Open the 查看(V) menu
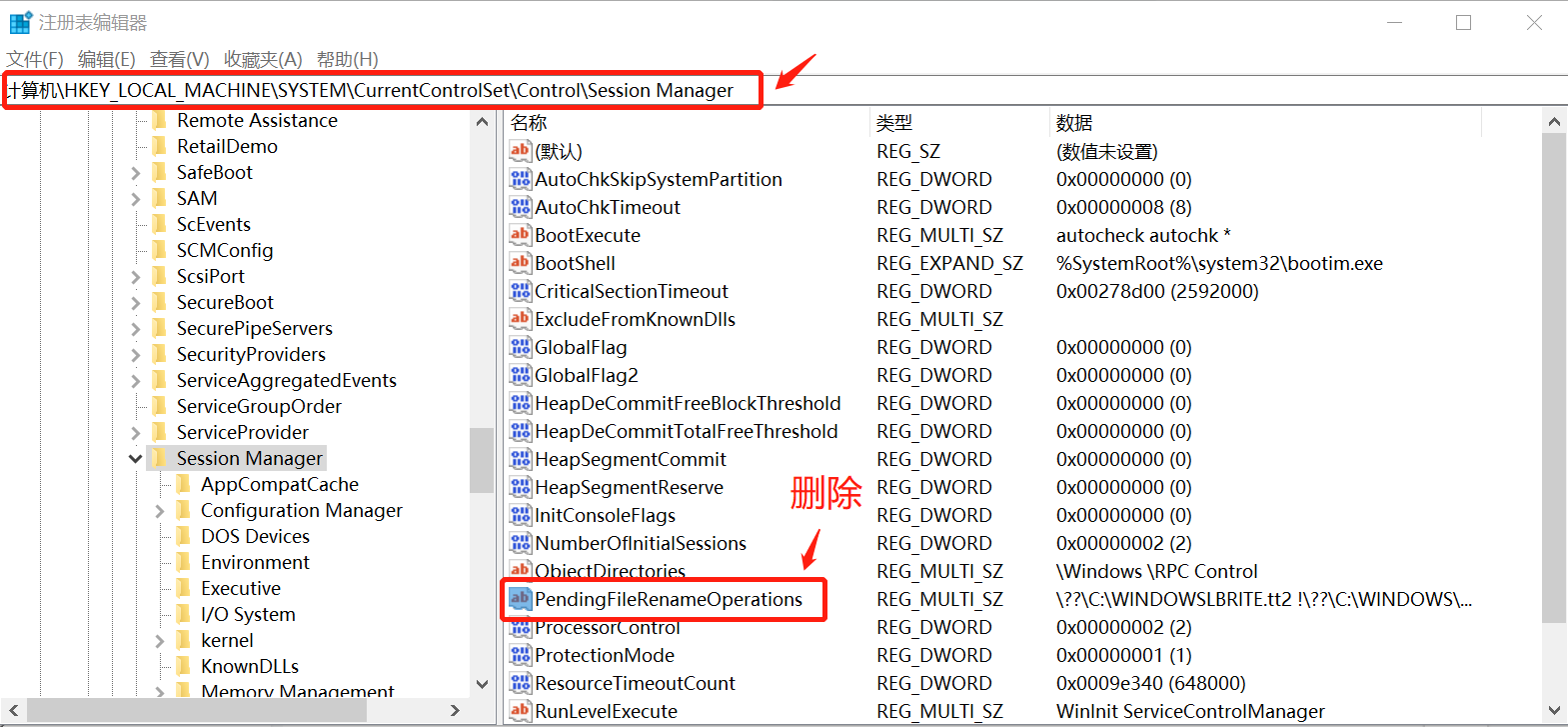The width and height of the screenshot is (1568, 727). 180,59
